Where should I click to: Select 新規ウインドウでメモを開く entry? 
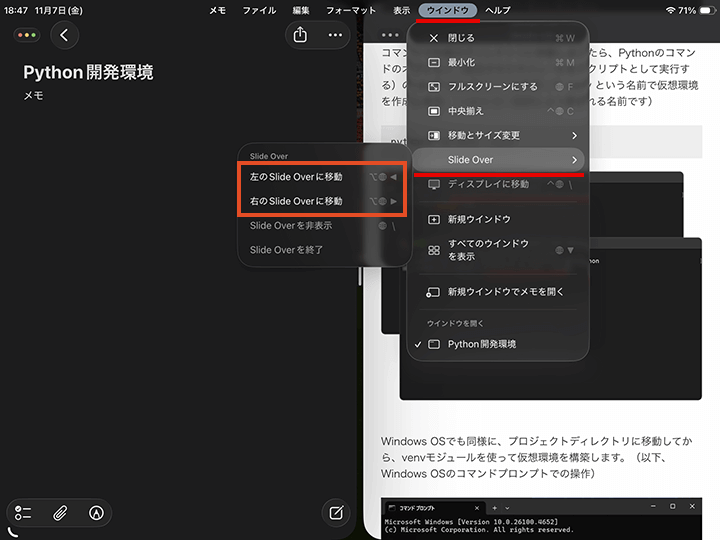(498, 292)
